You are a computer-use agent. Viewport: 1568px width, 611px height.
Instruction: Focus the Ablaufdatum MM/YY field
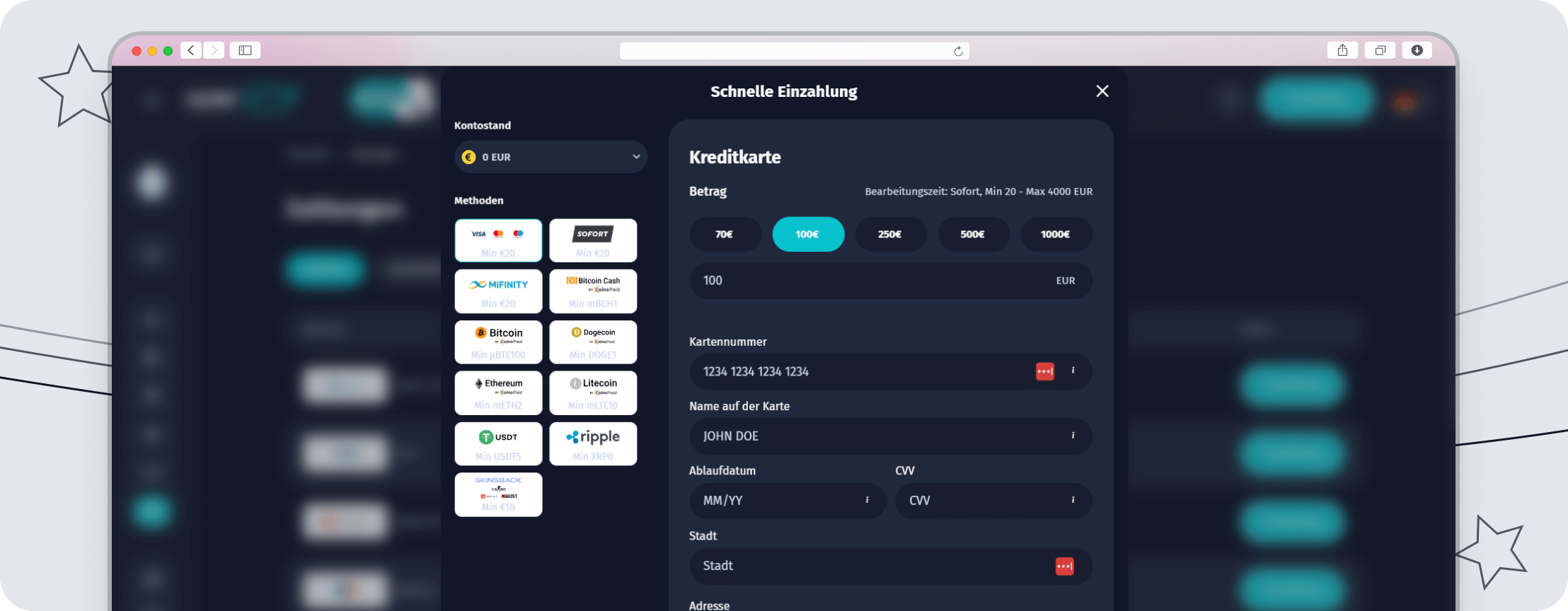click(788, 501)
